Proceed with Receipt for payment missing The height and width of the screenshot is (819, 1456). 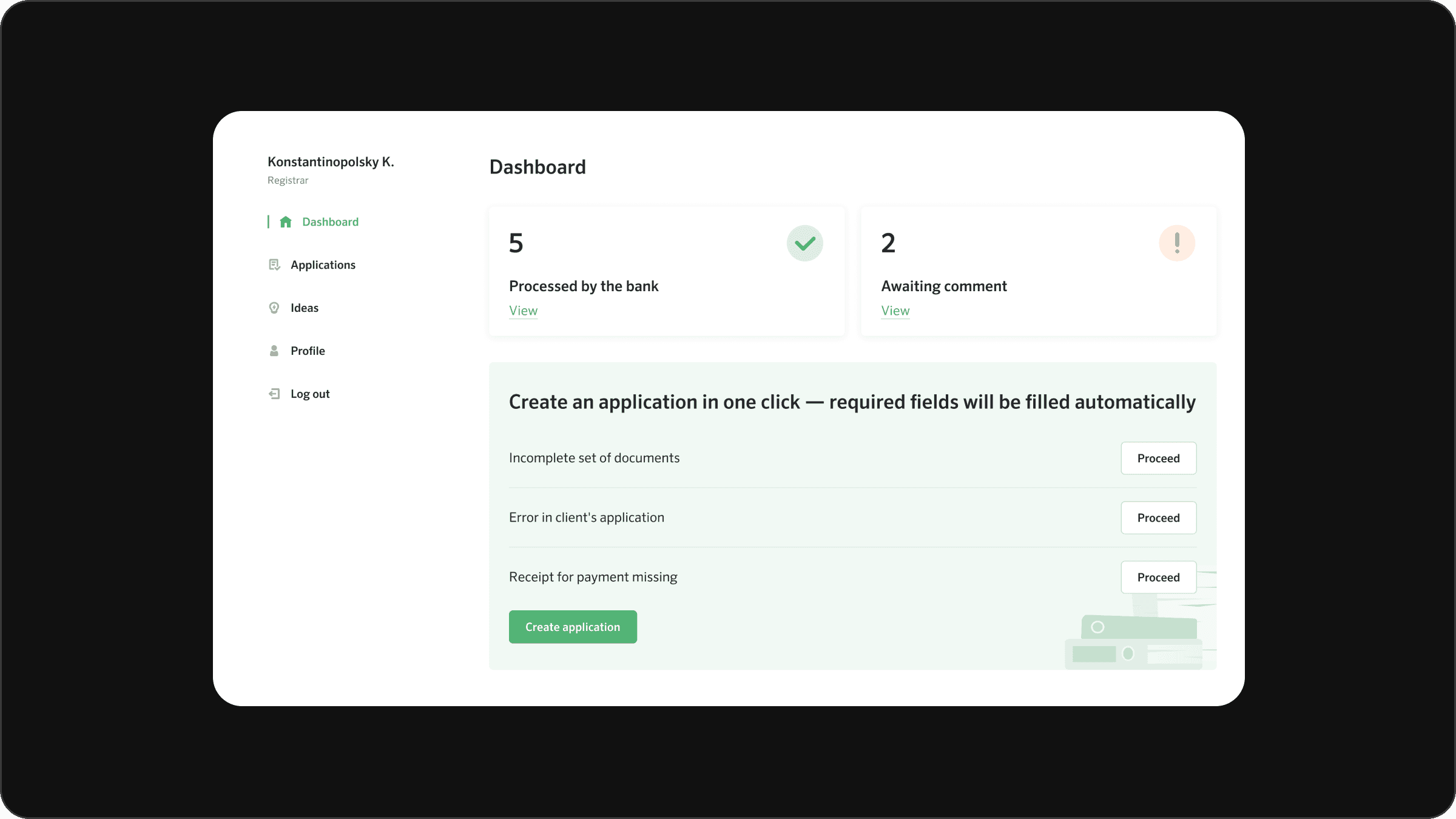1158,578
